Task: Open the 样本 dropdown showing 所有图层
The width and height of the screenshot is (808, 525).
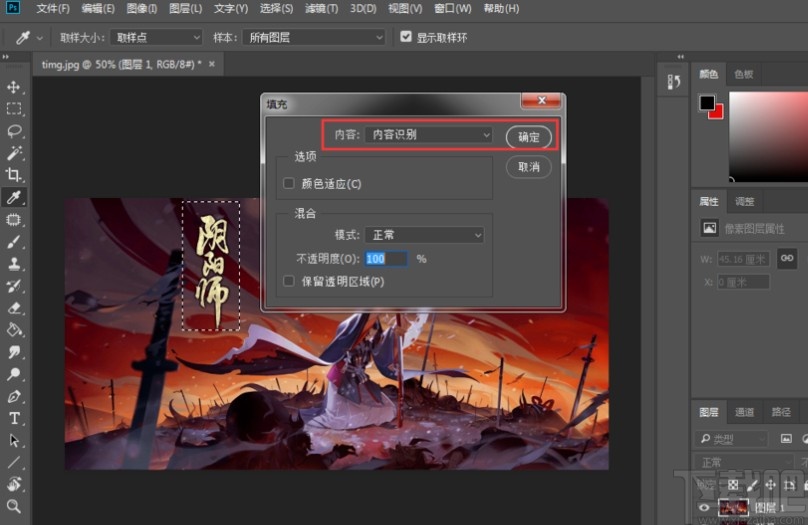Action: click(314, 38)
